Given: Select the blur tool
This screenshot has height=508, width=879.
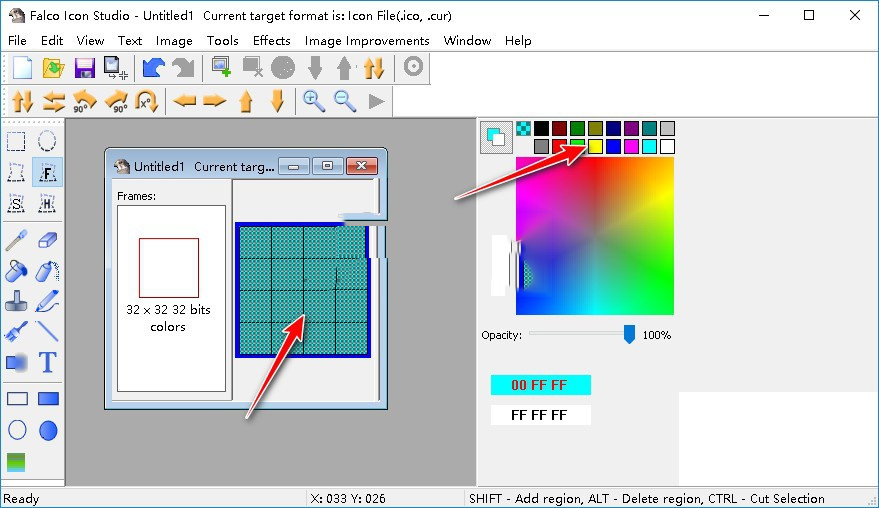Looking at the screenshot, I should tap(16, 363).
